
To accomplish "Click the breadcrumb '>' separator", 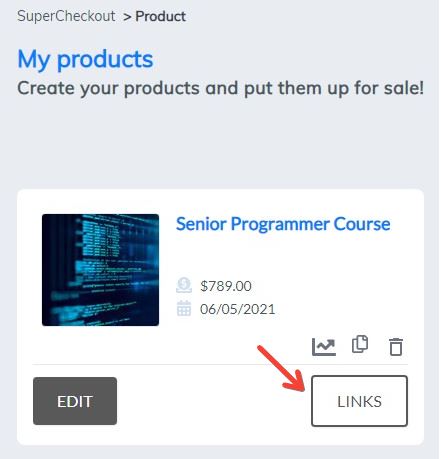I will coord(127,17).
